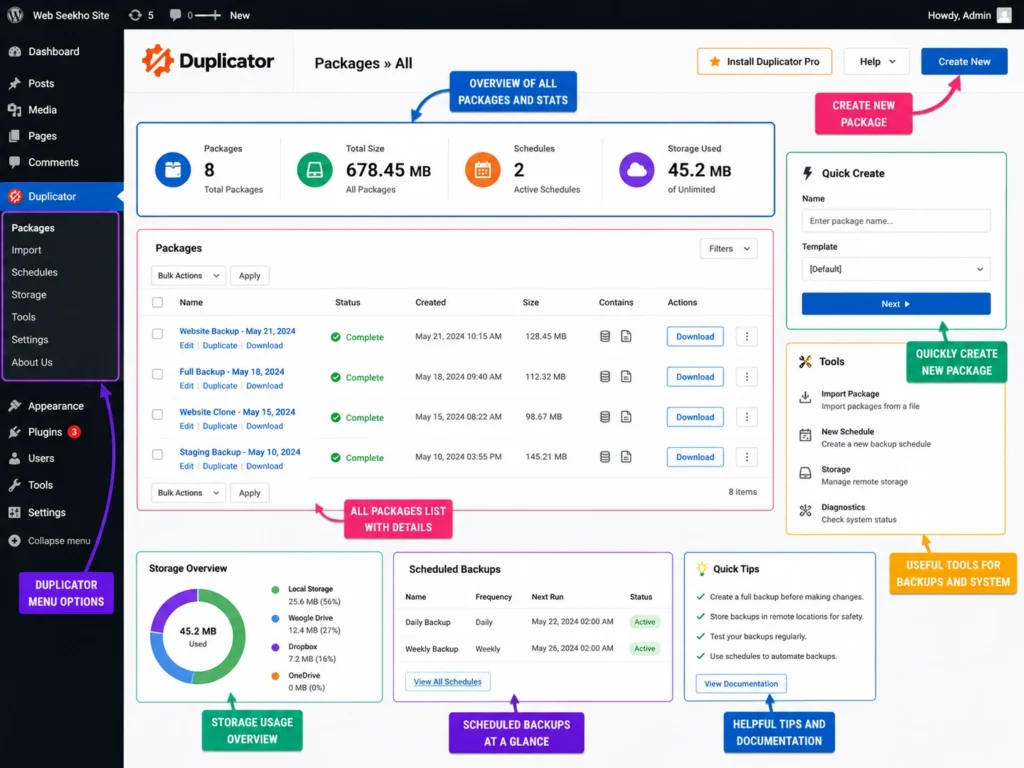Open more options for Full Backup May 18
This screenshot has width=1024, height=768.
coord(746,377)
